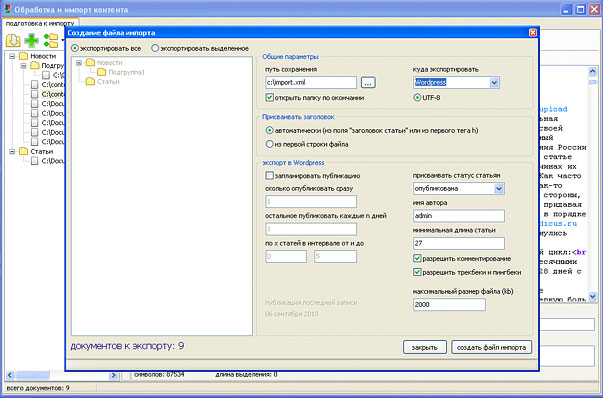Switch to 'подготовка к импорту' tab

(40, 23)
